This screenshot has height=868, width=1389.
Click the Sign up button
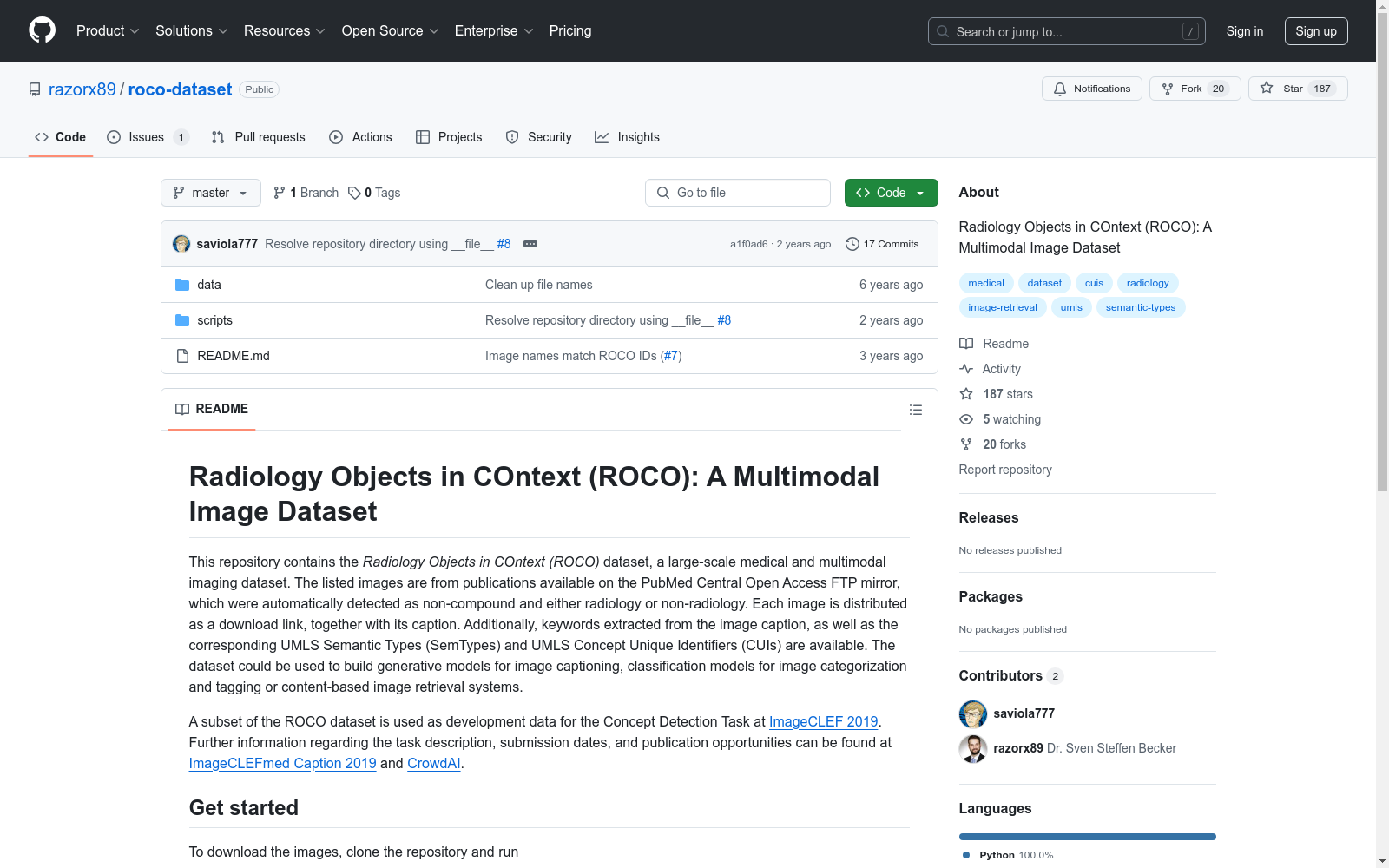point(1315,31)
